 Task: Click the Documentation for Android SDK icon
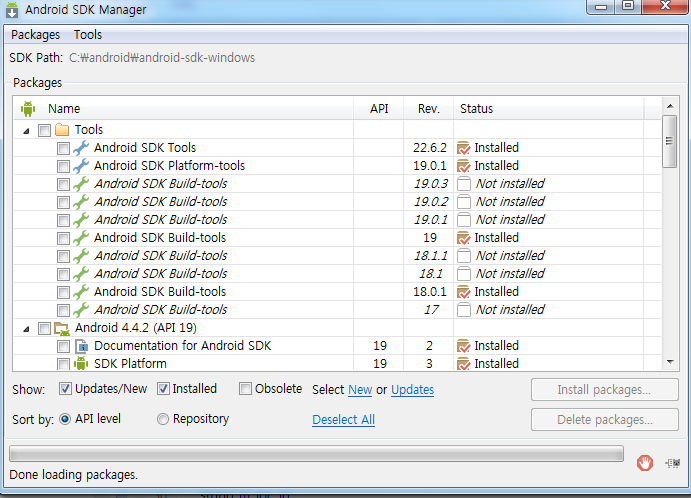click(81, 346)
